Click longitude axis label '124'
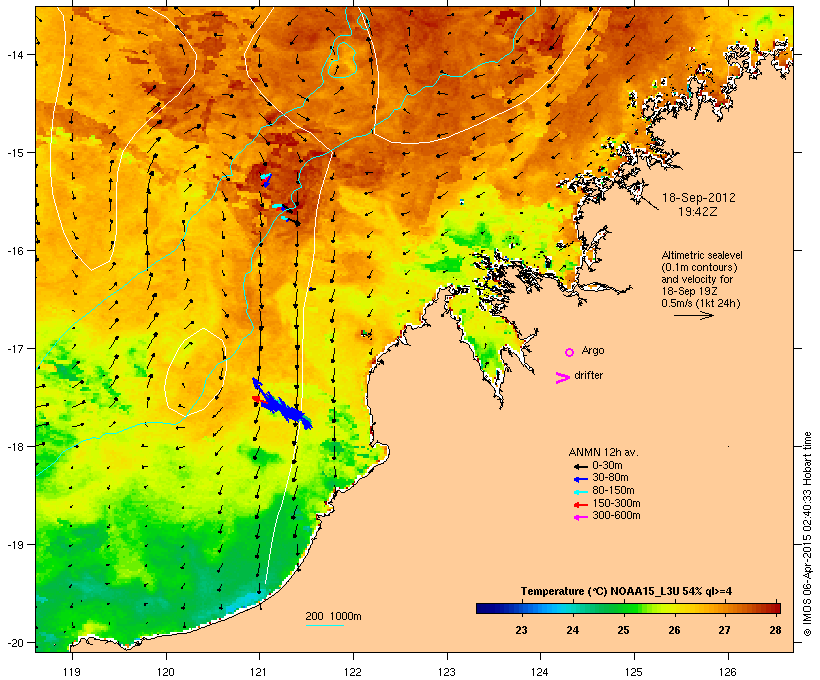The width and height of the screenshot is (820, 680). [540, 672]
